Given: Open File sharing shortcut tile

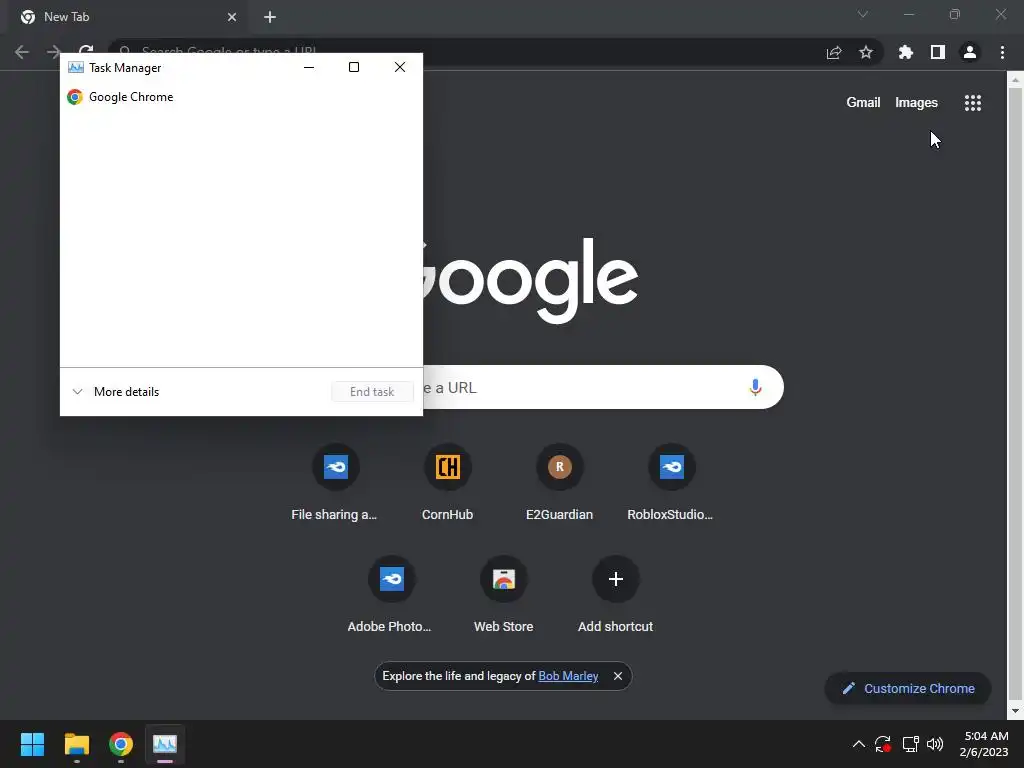Looking at the screenshot, I should (x=335, y=483).
